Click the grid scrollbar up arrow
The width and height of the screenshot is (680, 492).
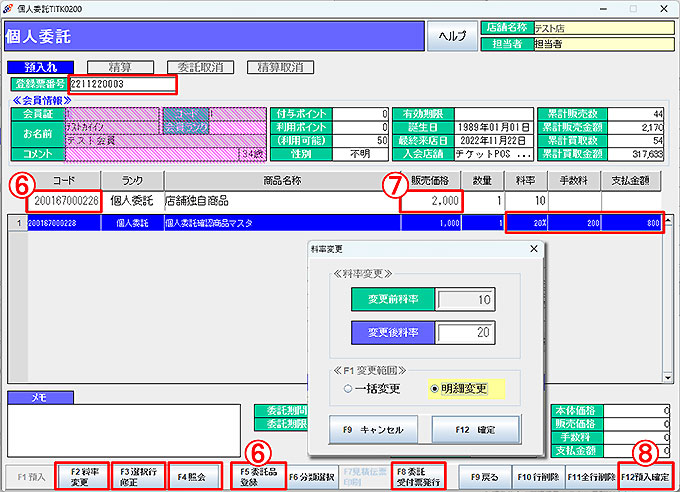(668, 220)
